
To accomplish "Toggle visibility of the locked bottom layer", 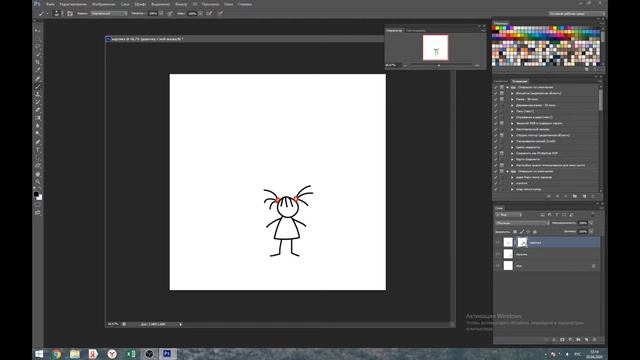I will [x=498, y=266].
